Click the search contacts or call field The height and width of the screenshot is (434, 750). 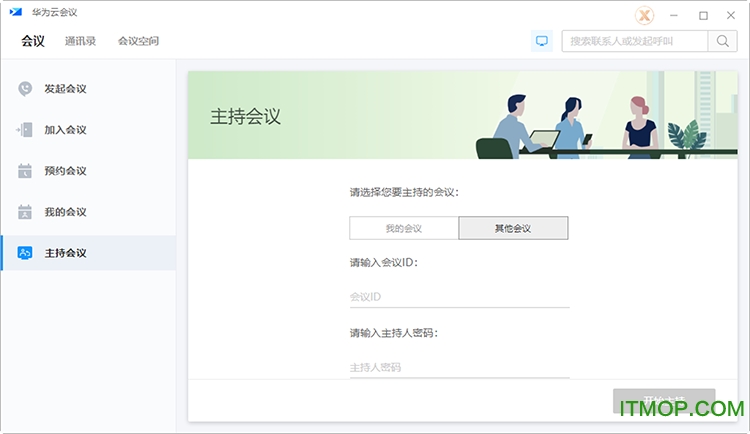[634, 41]
